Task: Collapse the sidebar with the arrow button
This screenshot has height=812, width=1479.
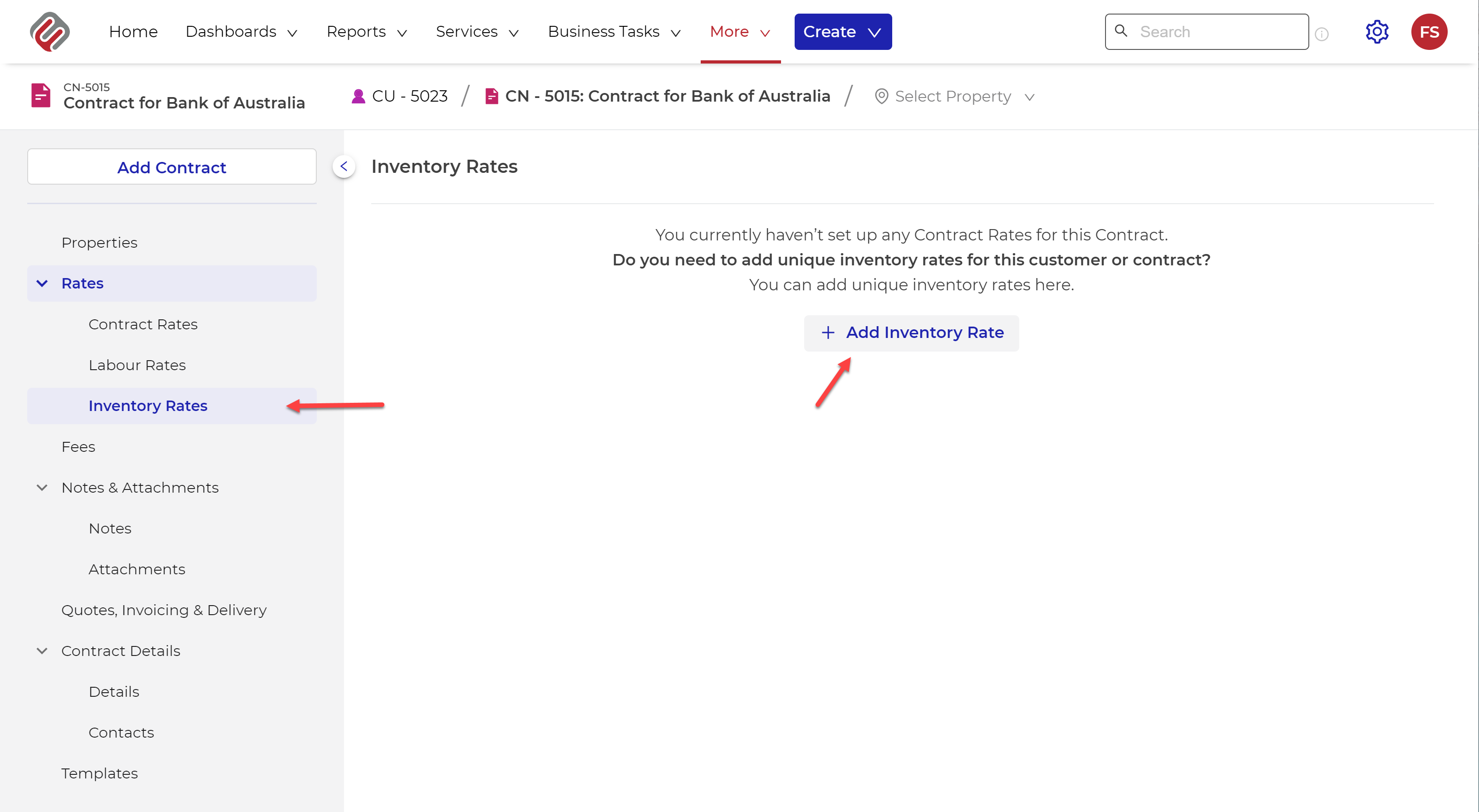Action: coord(344,166)
